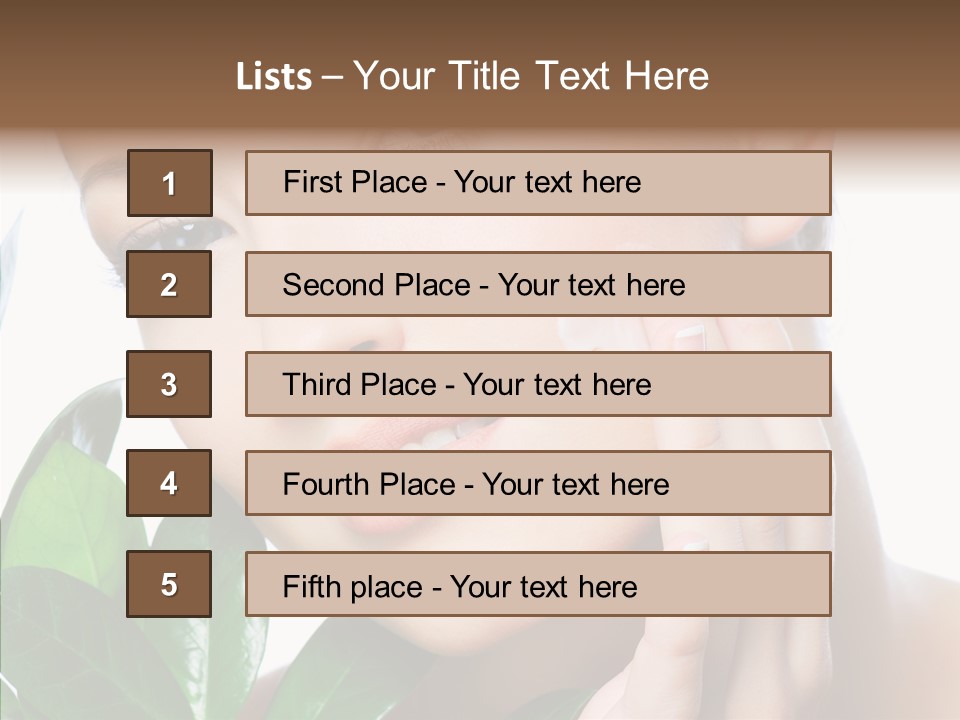Click the woman's eye in background

click(181, 233)
